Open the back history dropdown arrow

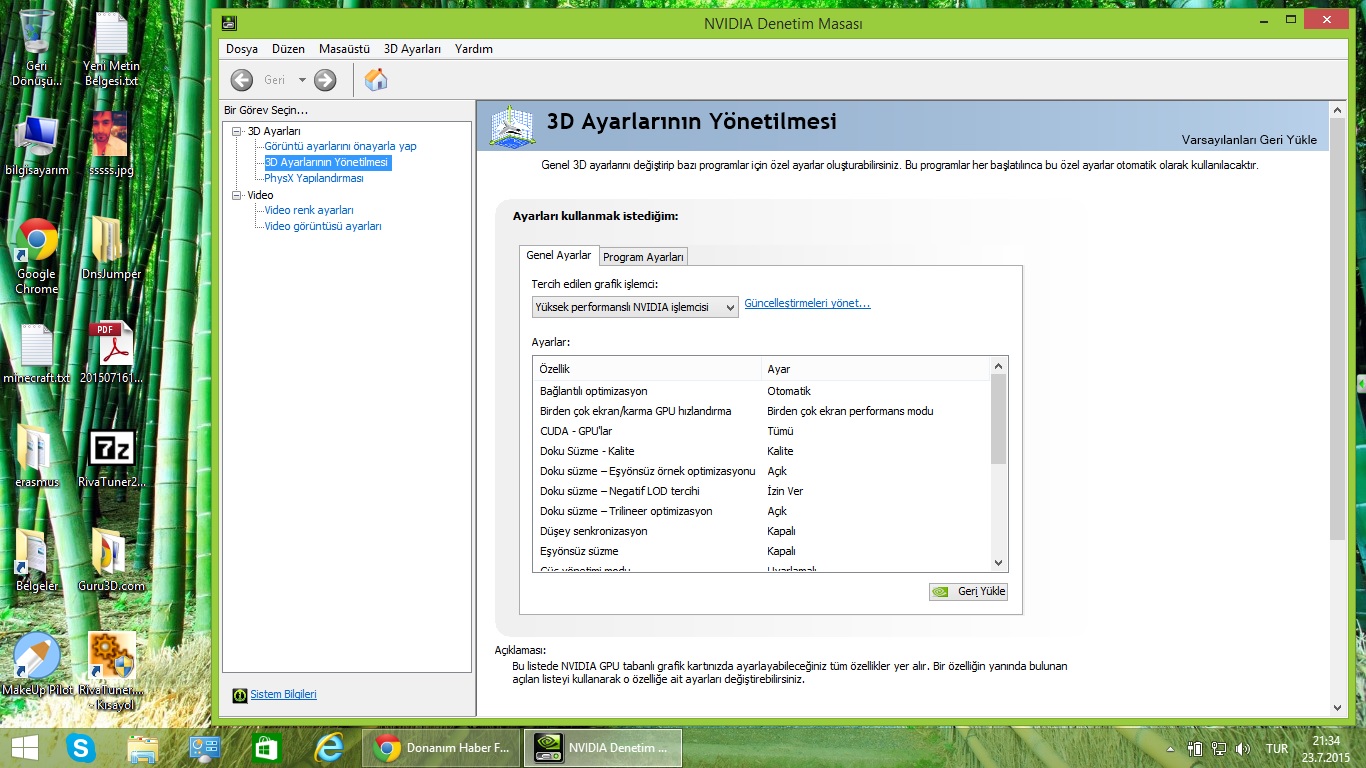point(302,80)
